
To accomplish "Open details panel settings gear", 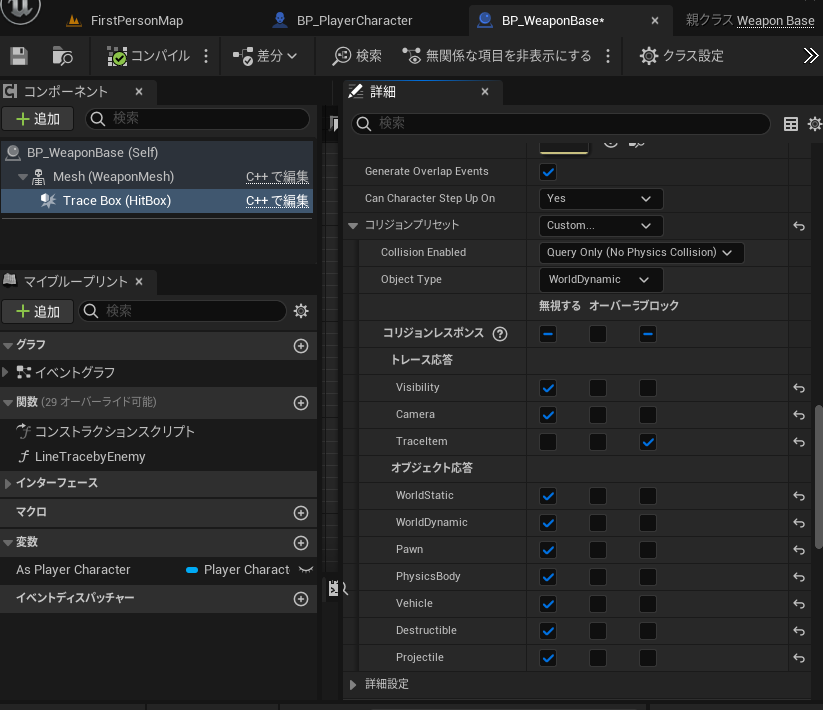I will [x=815, y=124].
